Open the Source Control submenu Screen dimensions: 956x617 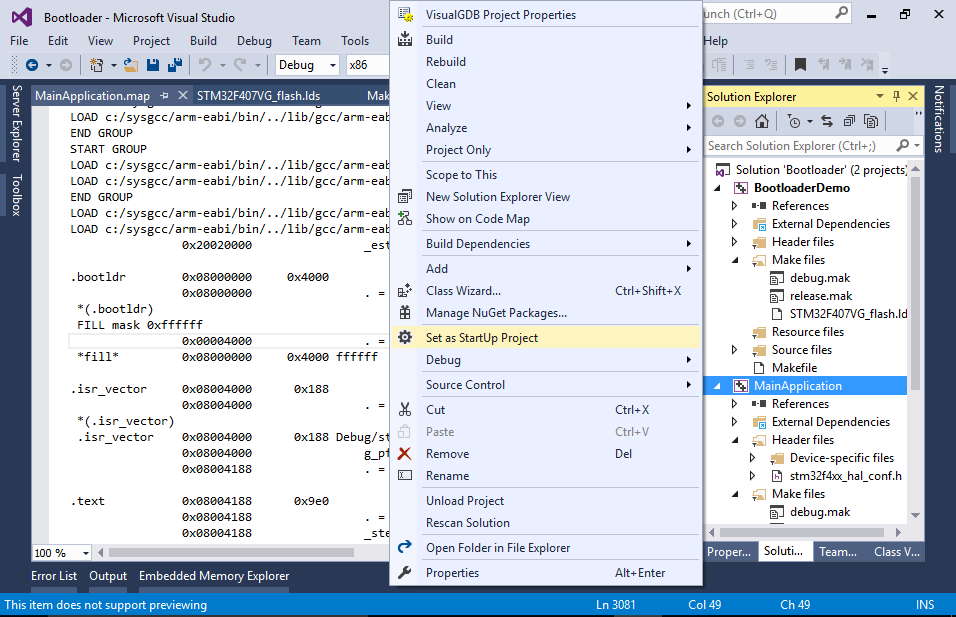[545, 385]
